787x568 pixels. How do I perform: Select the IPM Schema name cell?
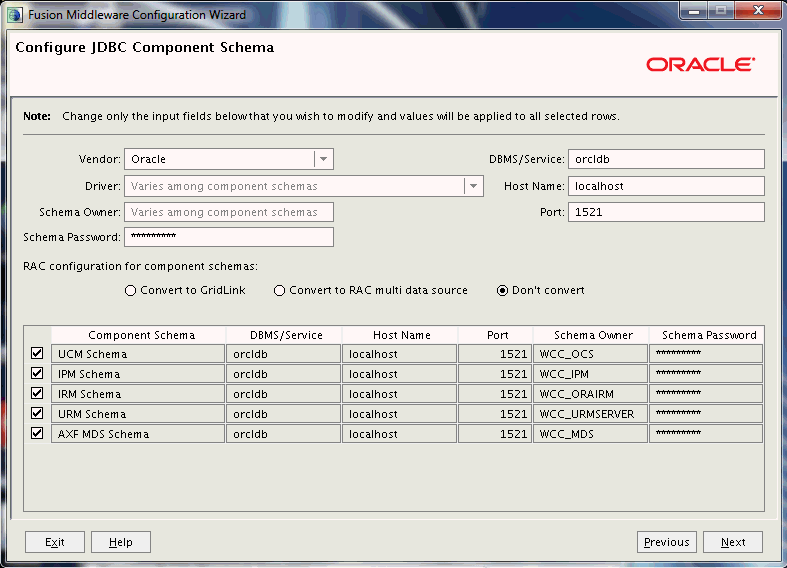[x=138, y=374]
